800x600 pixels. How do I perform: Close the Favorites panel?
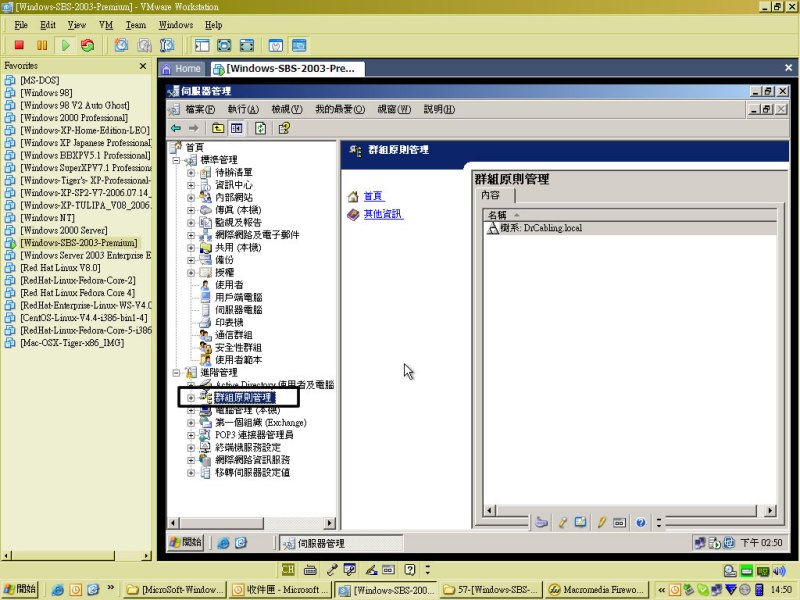tap(143, 66)
